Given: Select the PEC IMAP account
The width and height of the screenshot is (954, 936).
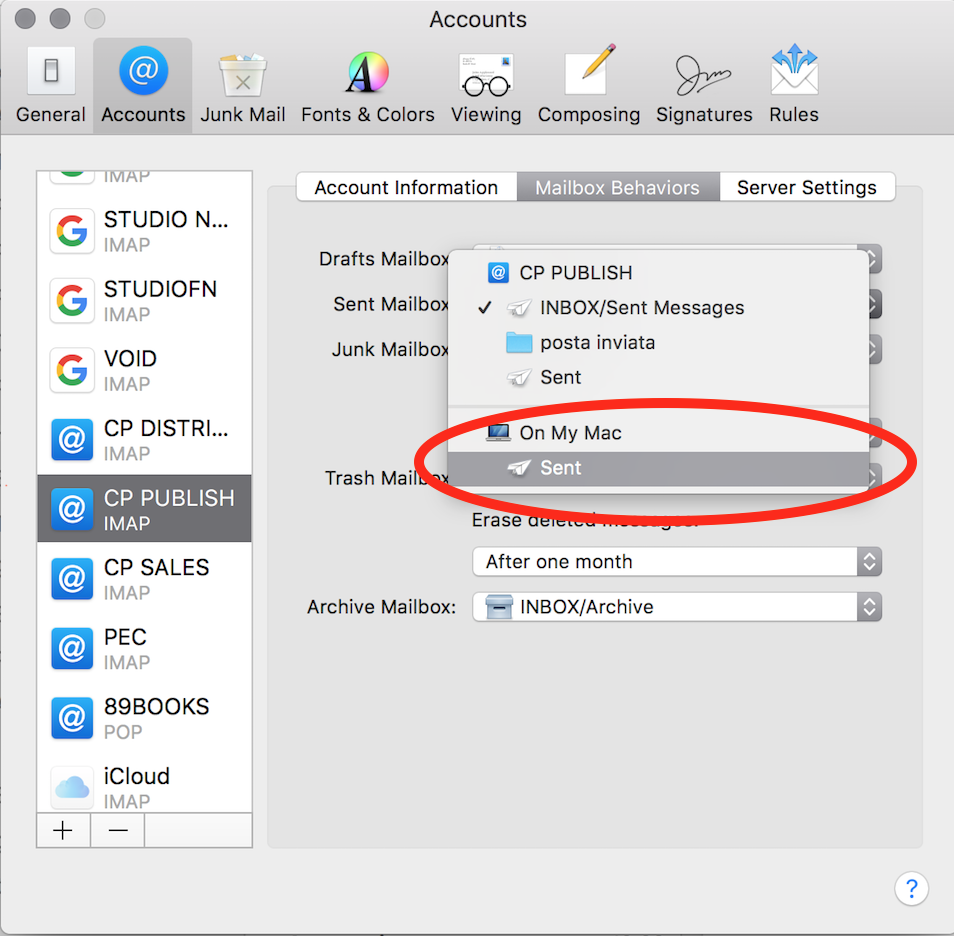Looking at the screenshot, I should point(145,649).
